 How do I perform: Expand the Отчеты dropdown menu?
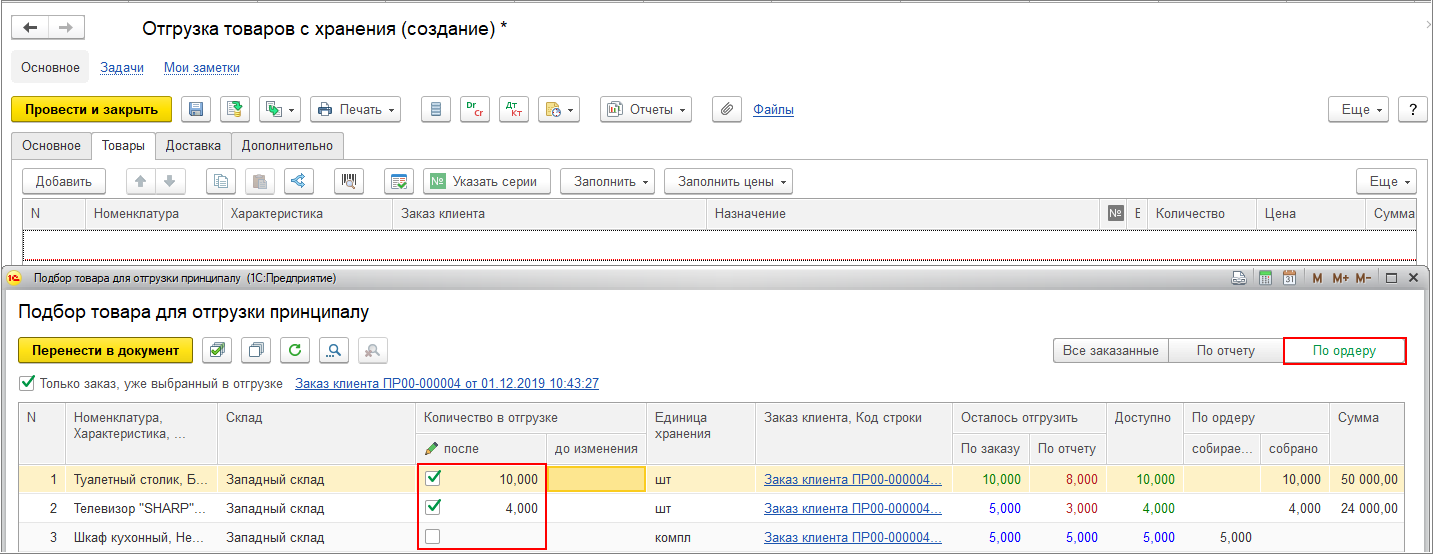pyautogui.click(x=646, y=109)
